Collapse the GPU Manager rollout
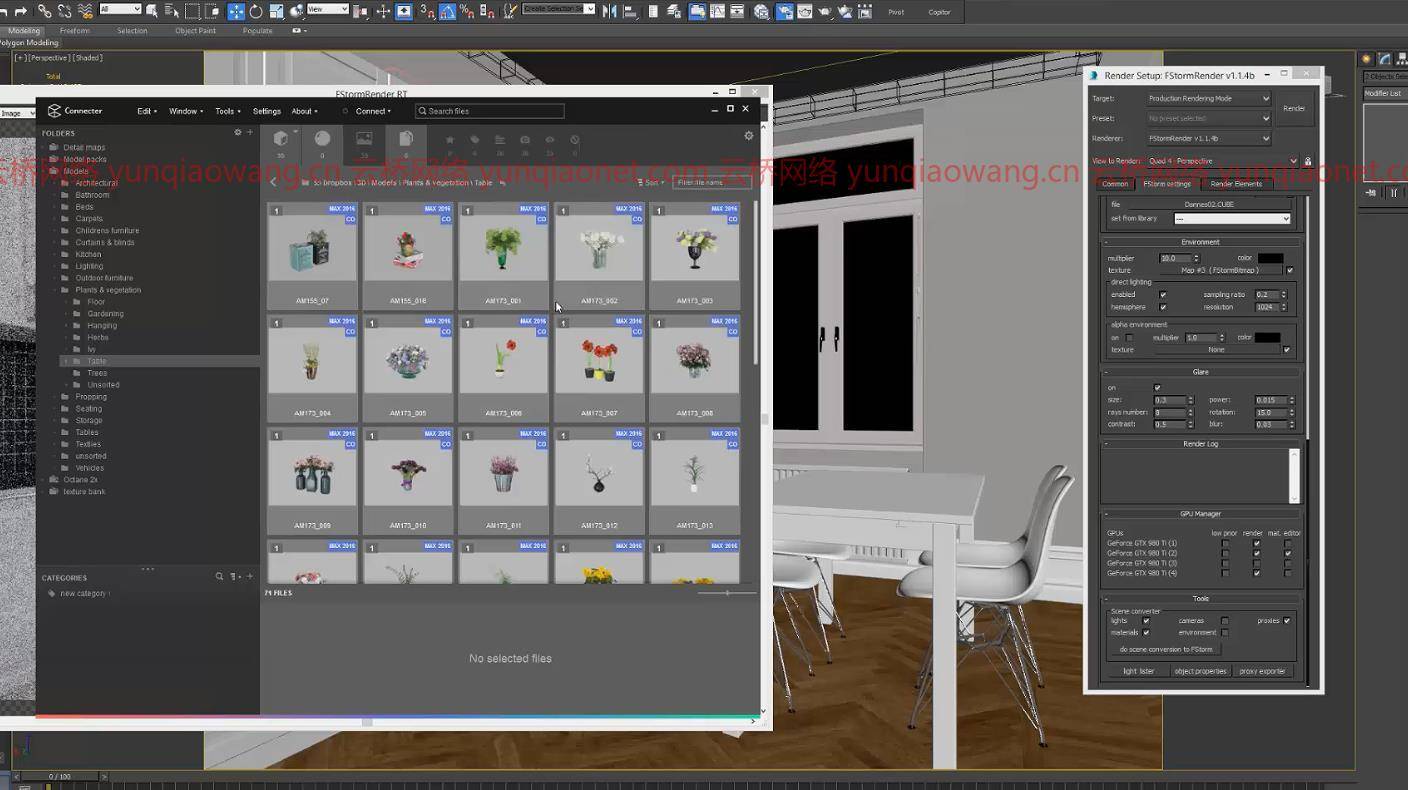 (1200, 514)
